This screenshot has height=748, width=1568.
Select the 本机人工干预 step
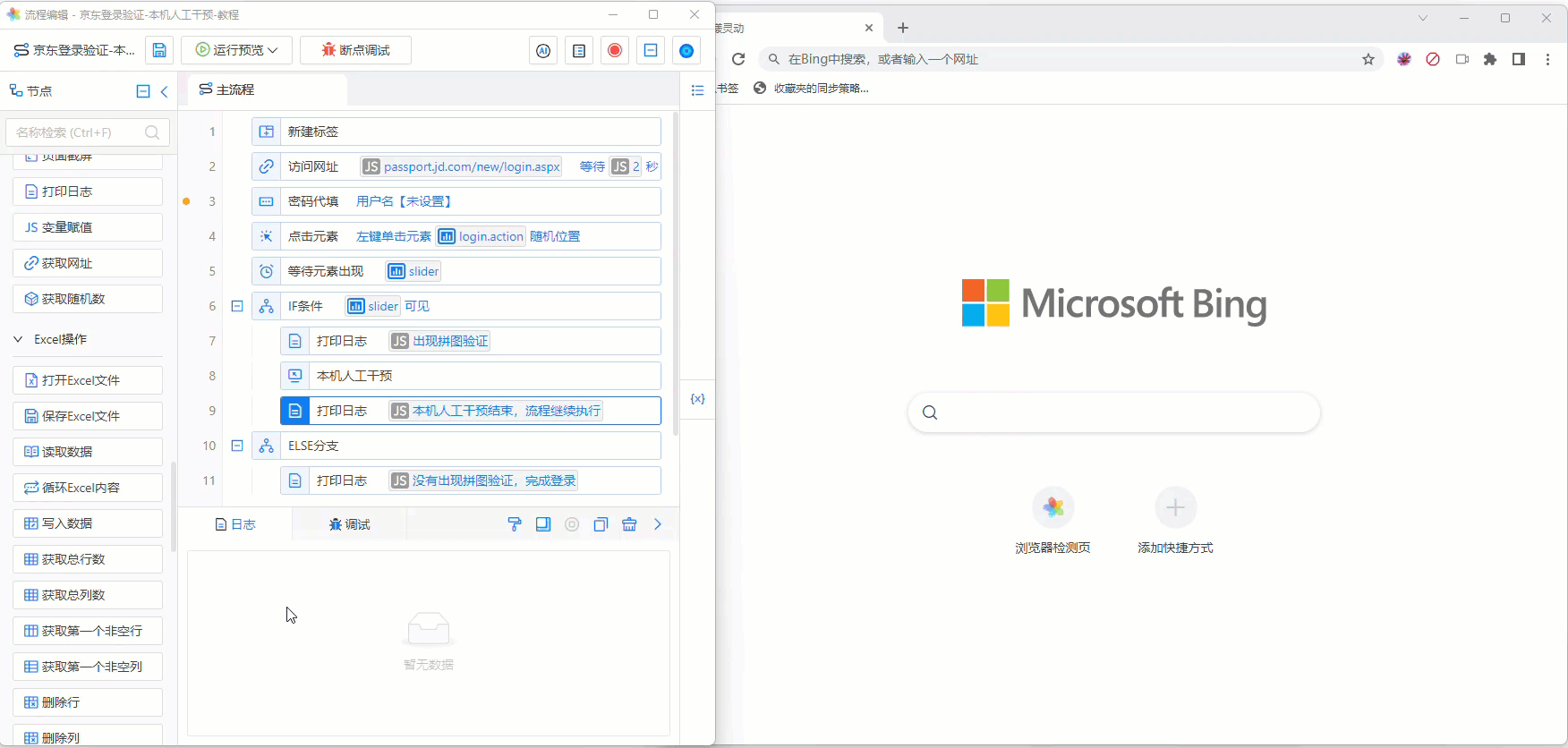pyautogui.click(x=471, y=376)
